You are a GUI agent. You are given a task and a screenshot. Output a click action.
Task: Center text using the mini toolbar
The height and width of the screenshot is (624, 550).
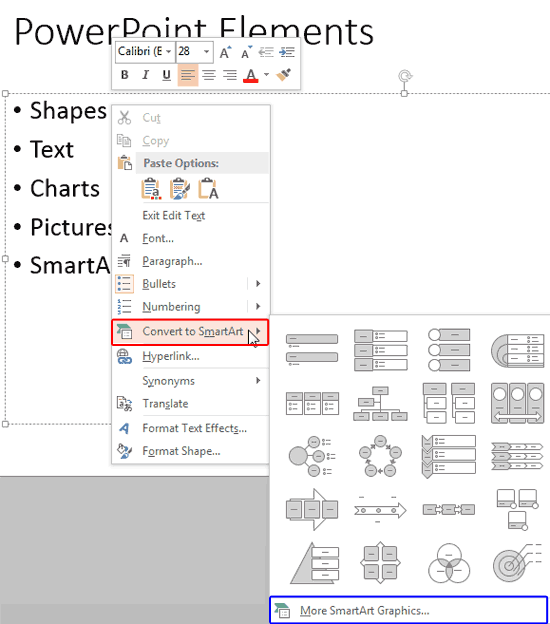209,75
